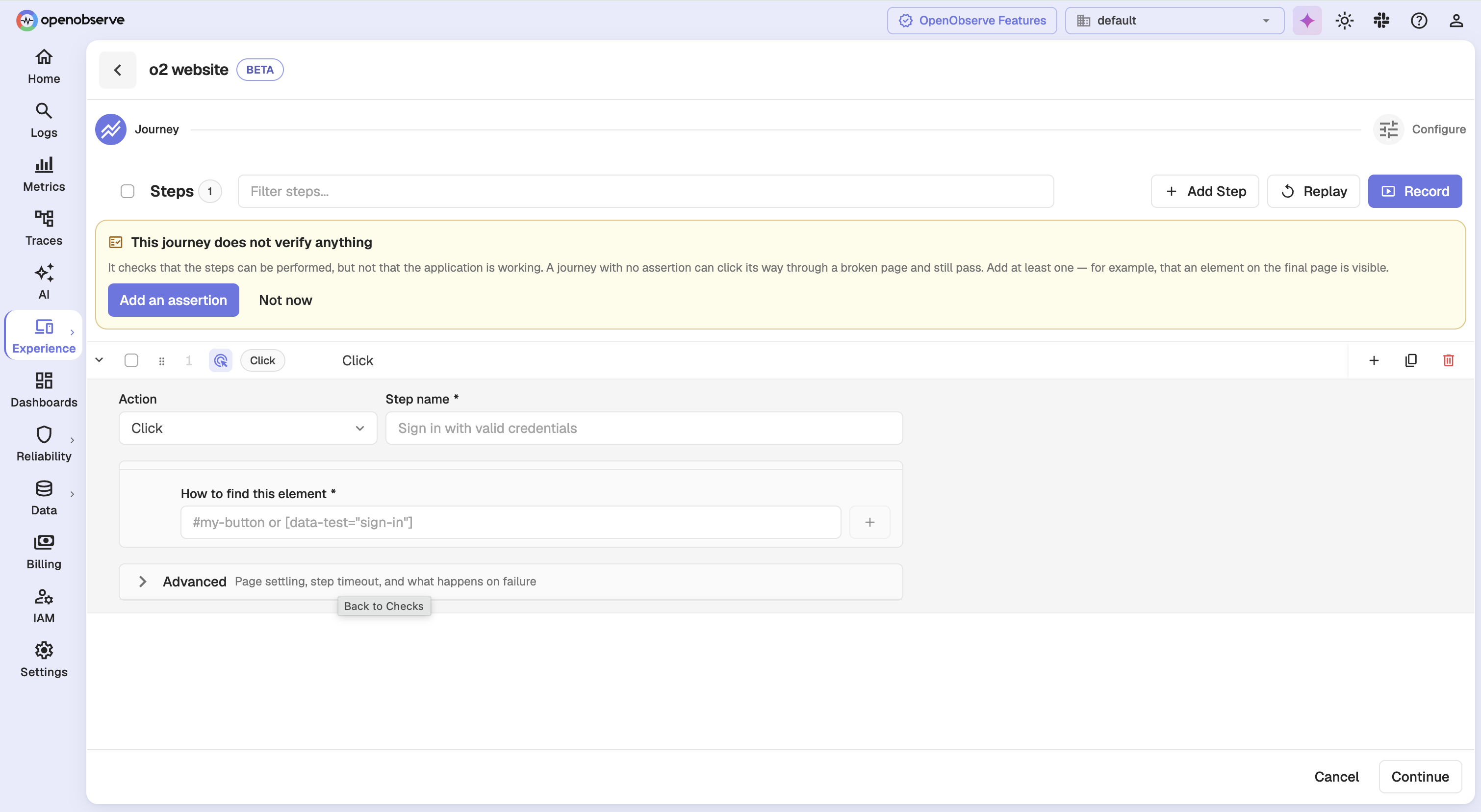Open the default organization dropdown
The width and height of the screenshot is (1481, 812).
click(x=1175, y=21)
